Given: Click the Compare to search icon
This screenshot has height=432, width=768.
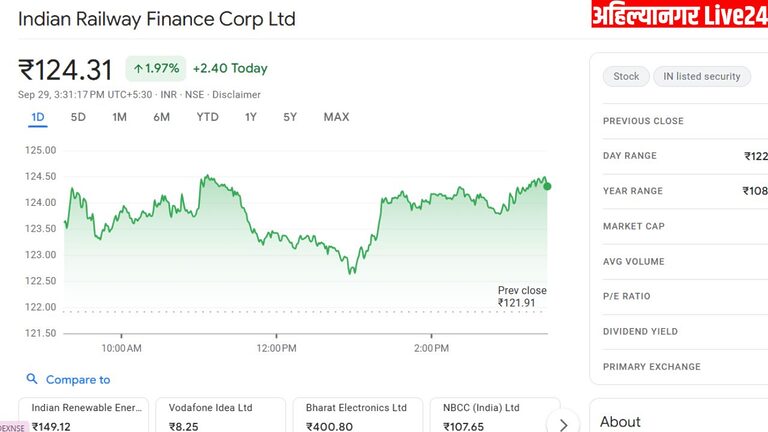Looking at the screenshot, I should [x=32, y=380].
